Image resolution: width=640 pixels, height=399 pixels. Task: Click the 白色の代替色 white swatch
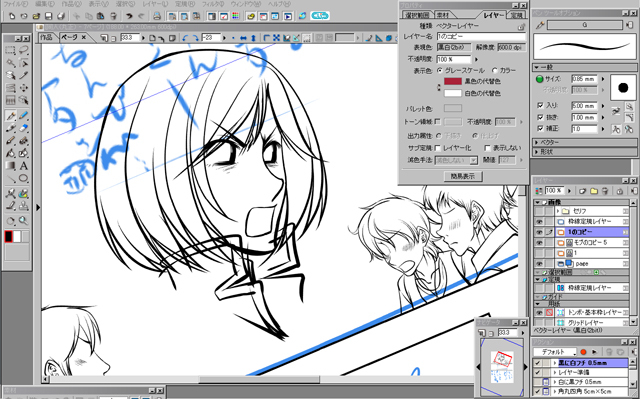point(453,93)
